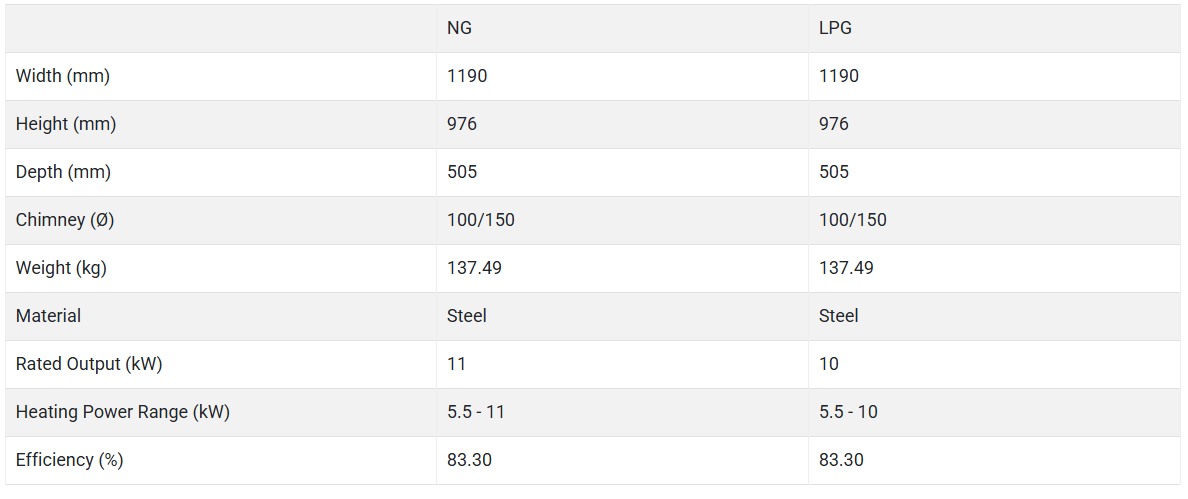Select the Height (mm) row label

pos(66,124)
